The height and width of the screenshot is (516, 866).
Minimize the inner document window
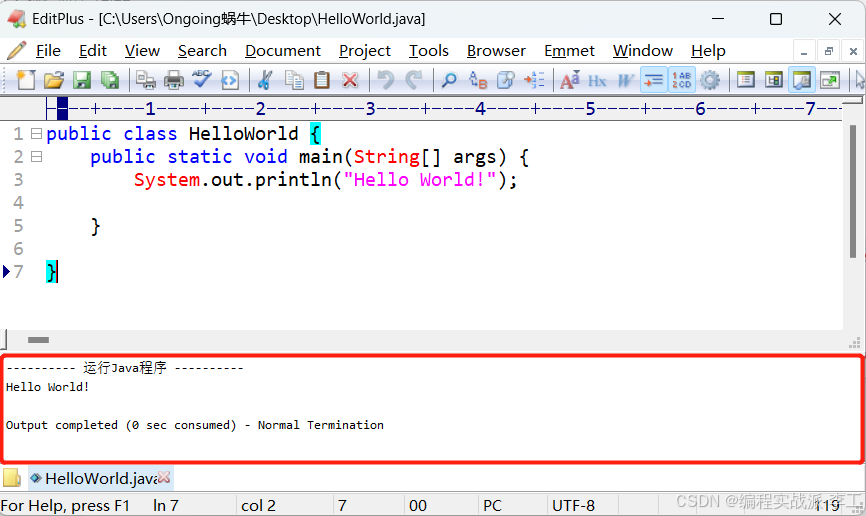pyautogui.click(x=804, y=51)
